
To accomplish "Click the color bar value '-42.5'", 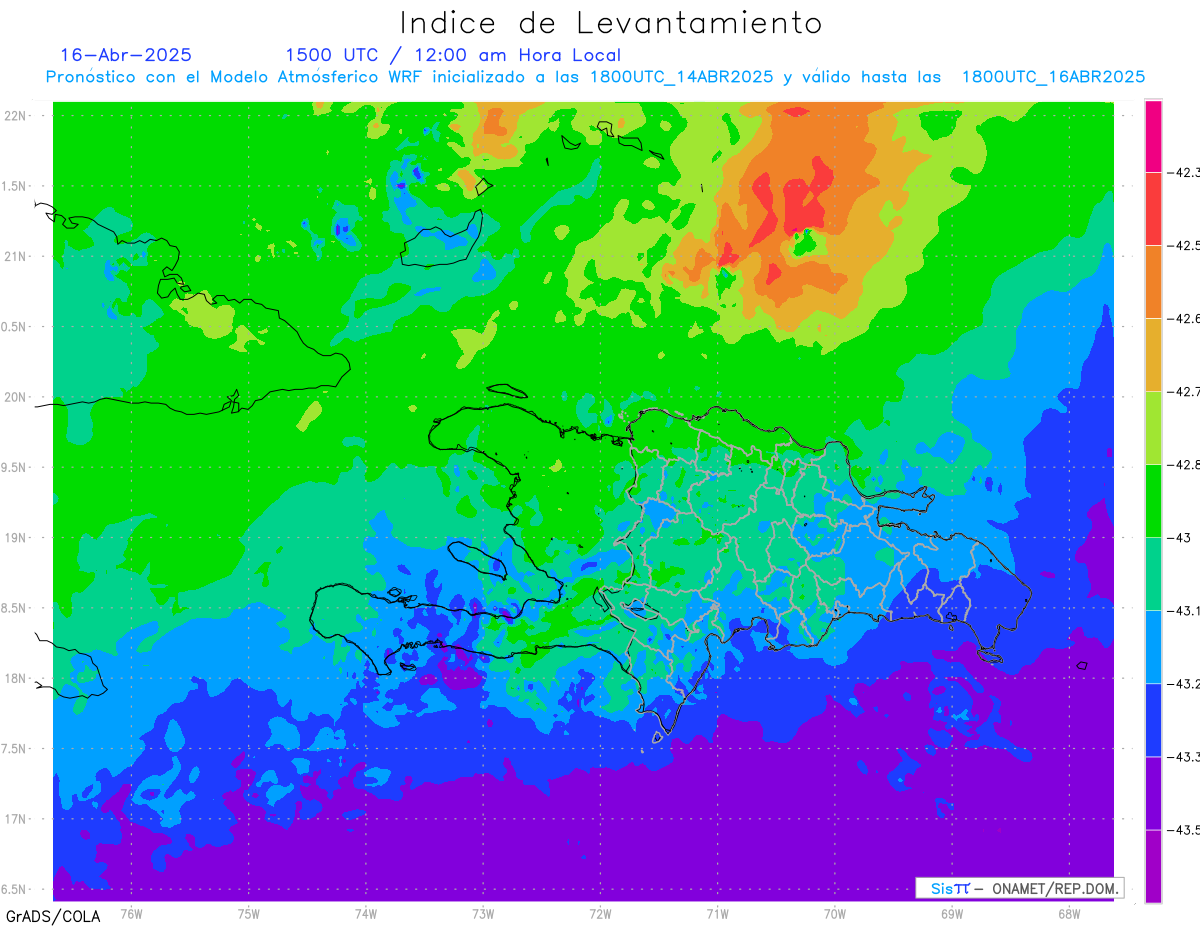I will click(1185, 245).
